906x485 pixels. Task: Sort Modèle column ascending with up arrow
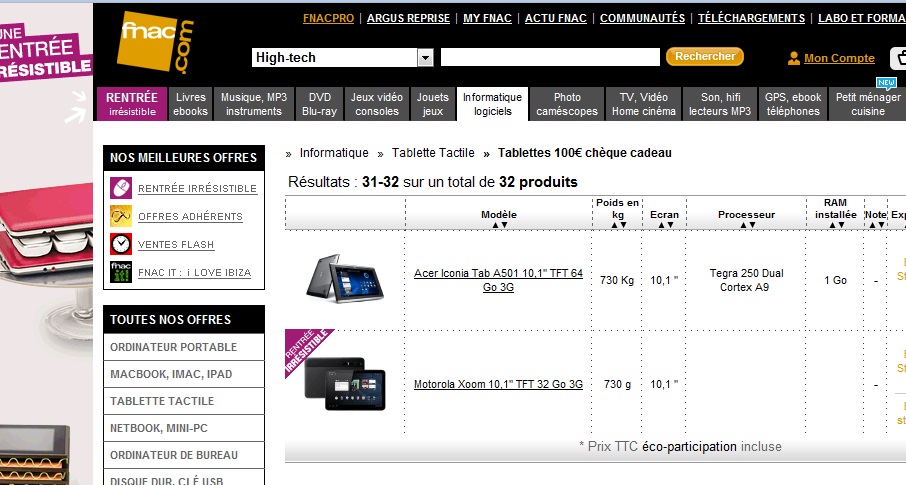495,225
